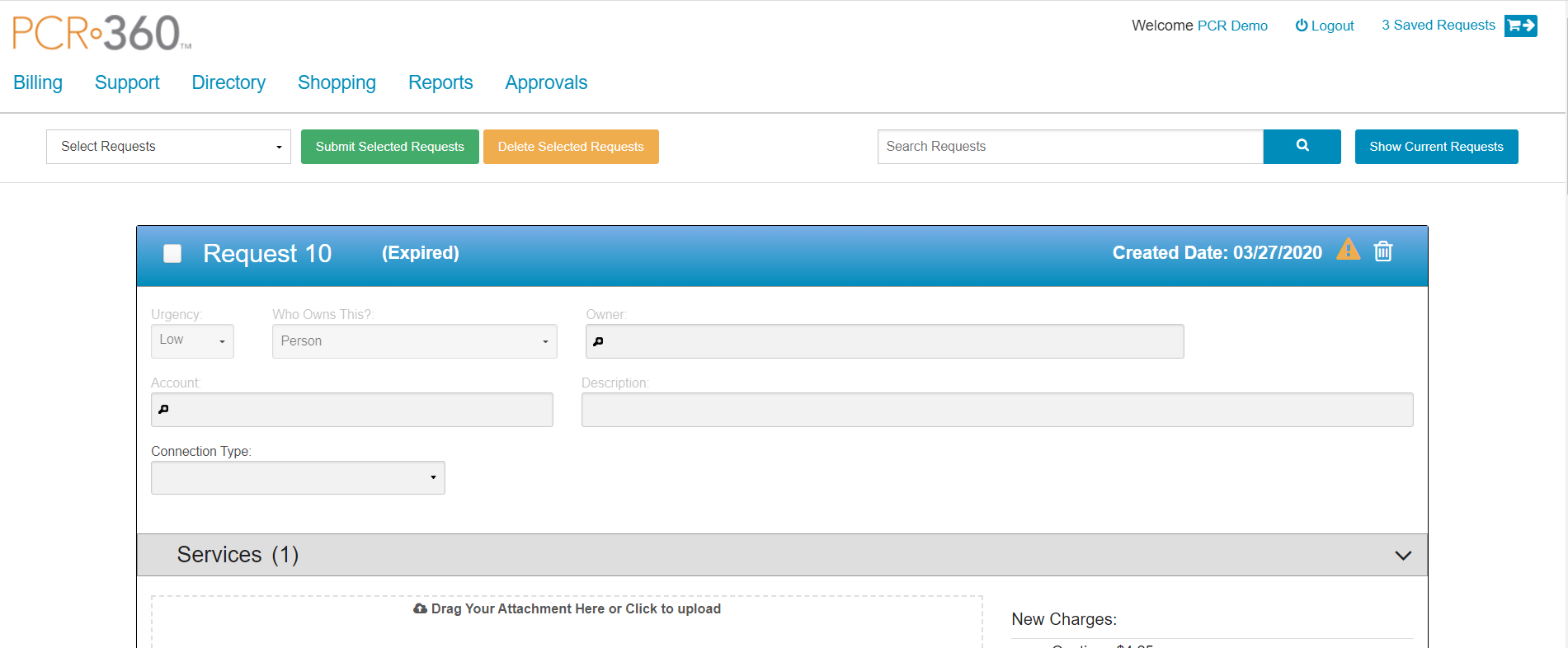Open the Shopping menu
This screenshot has height=648, width=1568.
pyautogui.click(x=337, y=82)
